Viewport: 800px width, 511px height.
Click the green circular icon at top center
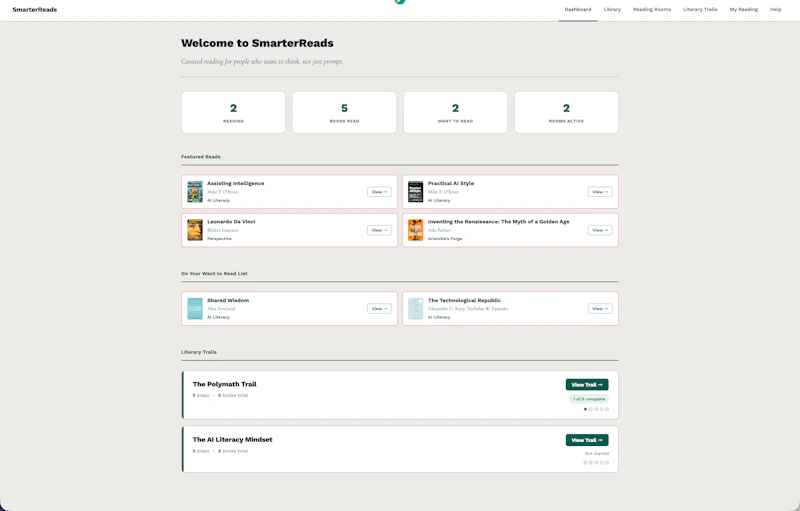(400, 2)
